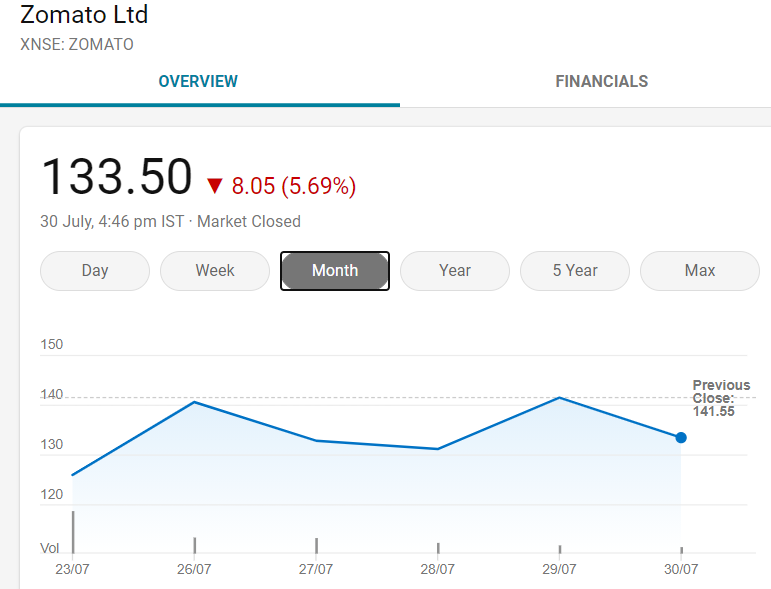Click the 150 price axis label

pos(52,344)
